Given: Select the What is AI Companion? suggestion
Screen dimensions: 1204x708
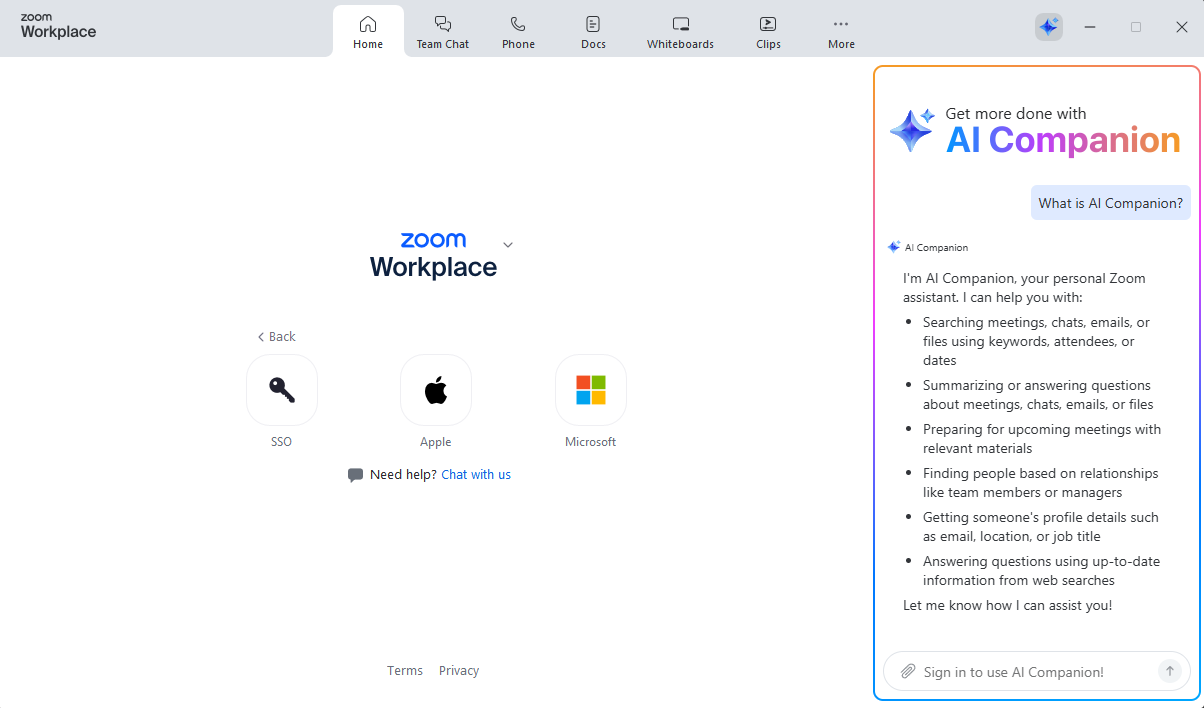Looking at the screenshot, I should click(1110, 202).
